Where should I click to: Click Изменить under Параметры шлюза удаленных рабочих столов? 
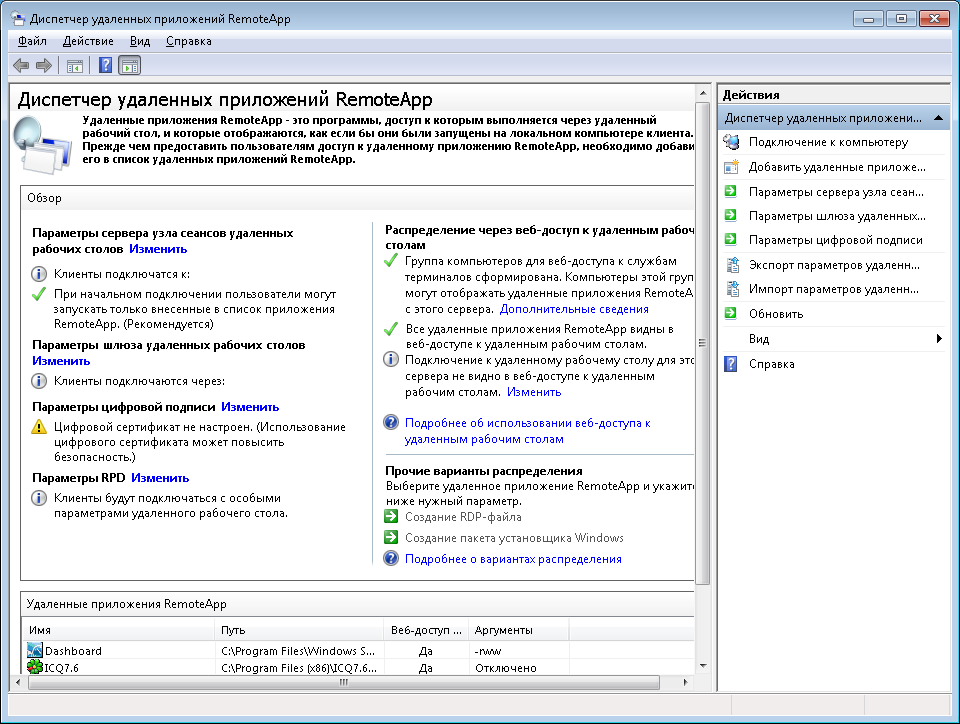point(61,361)
